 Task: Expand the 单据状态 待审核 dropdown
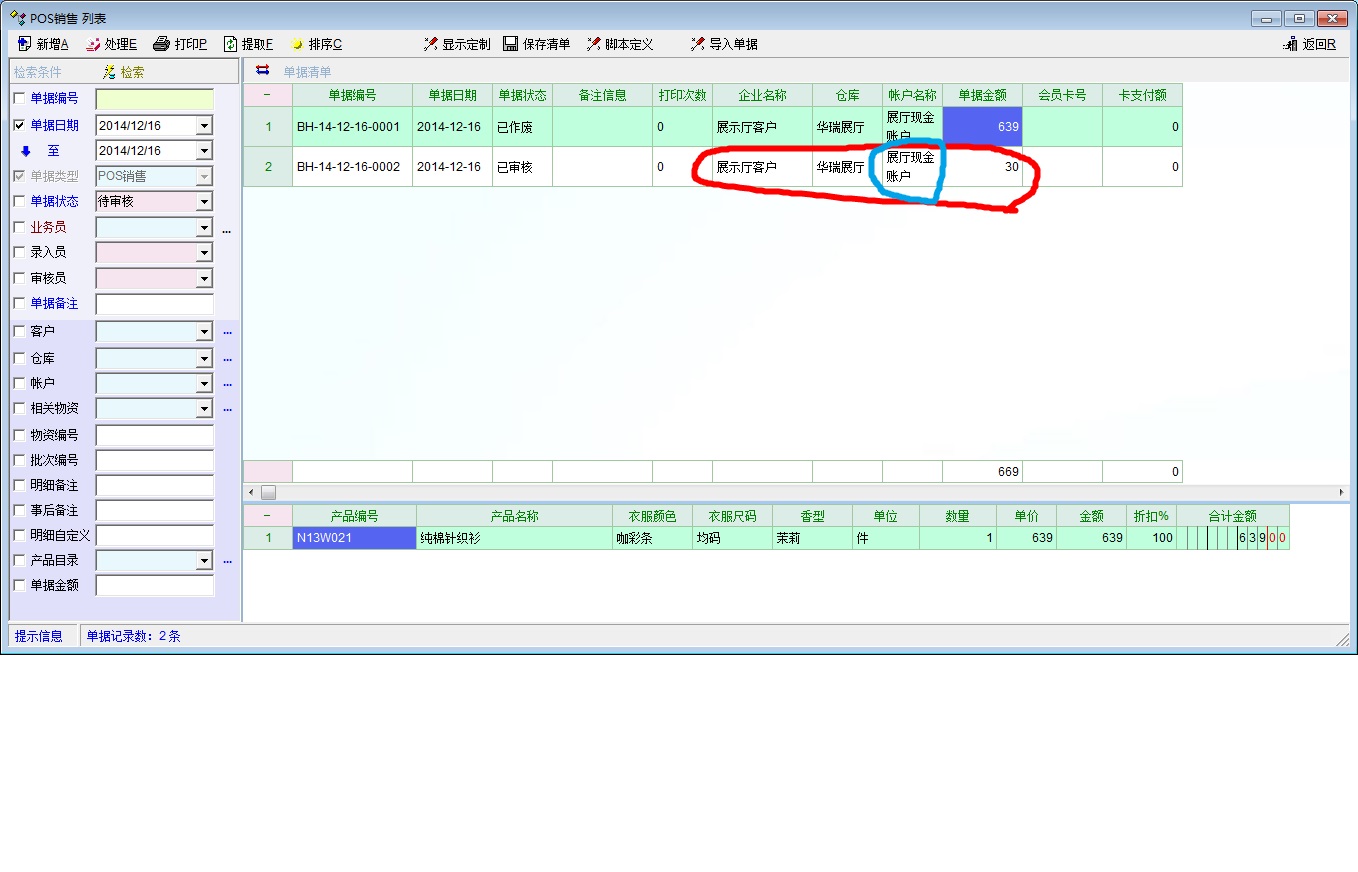point(204,202)
